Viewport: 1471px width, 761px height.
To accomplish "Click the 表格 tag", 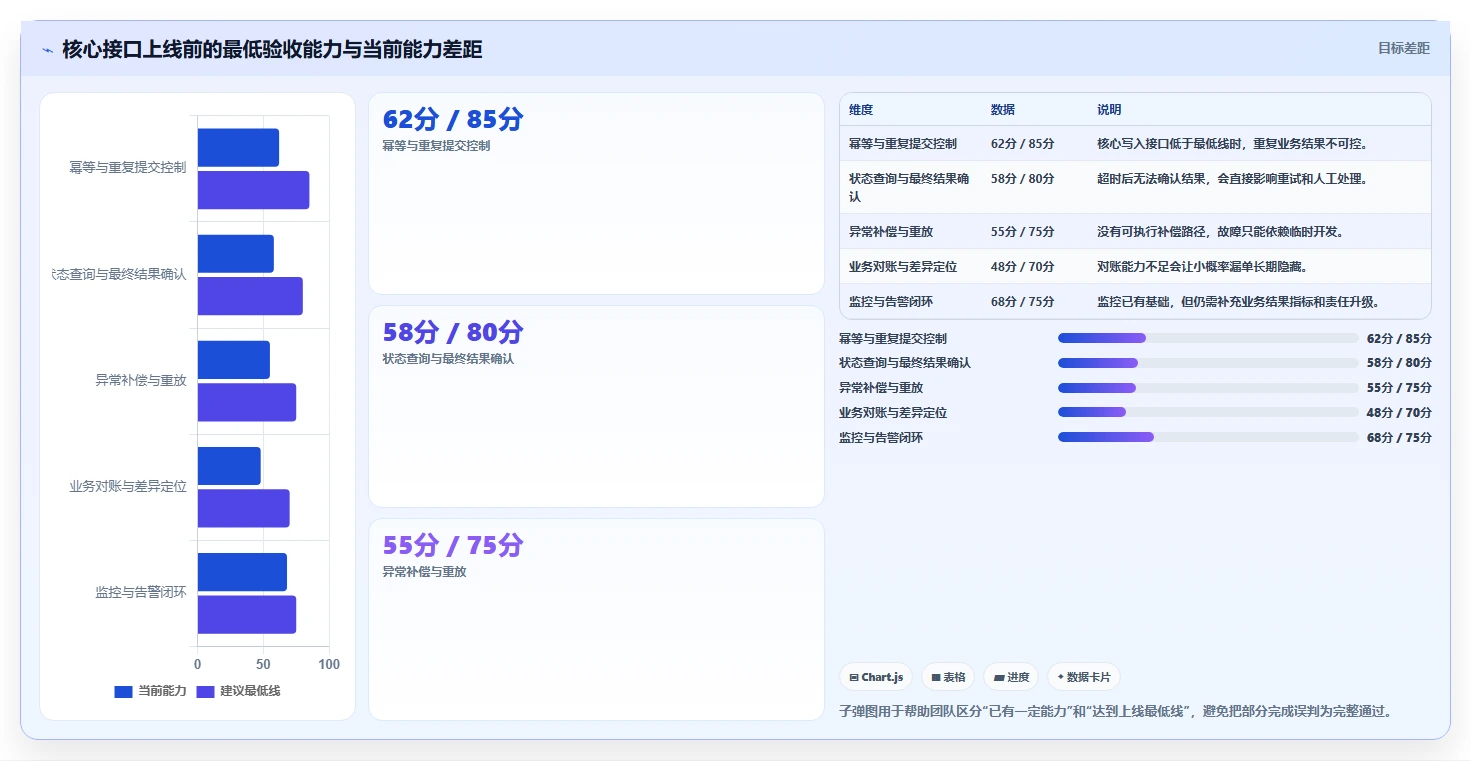I will [x=948, y=677].
